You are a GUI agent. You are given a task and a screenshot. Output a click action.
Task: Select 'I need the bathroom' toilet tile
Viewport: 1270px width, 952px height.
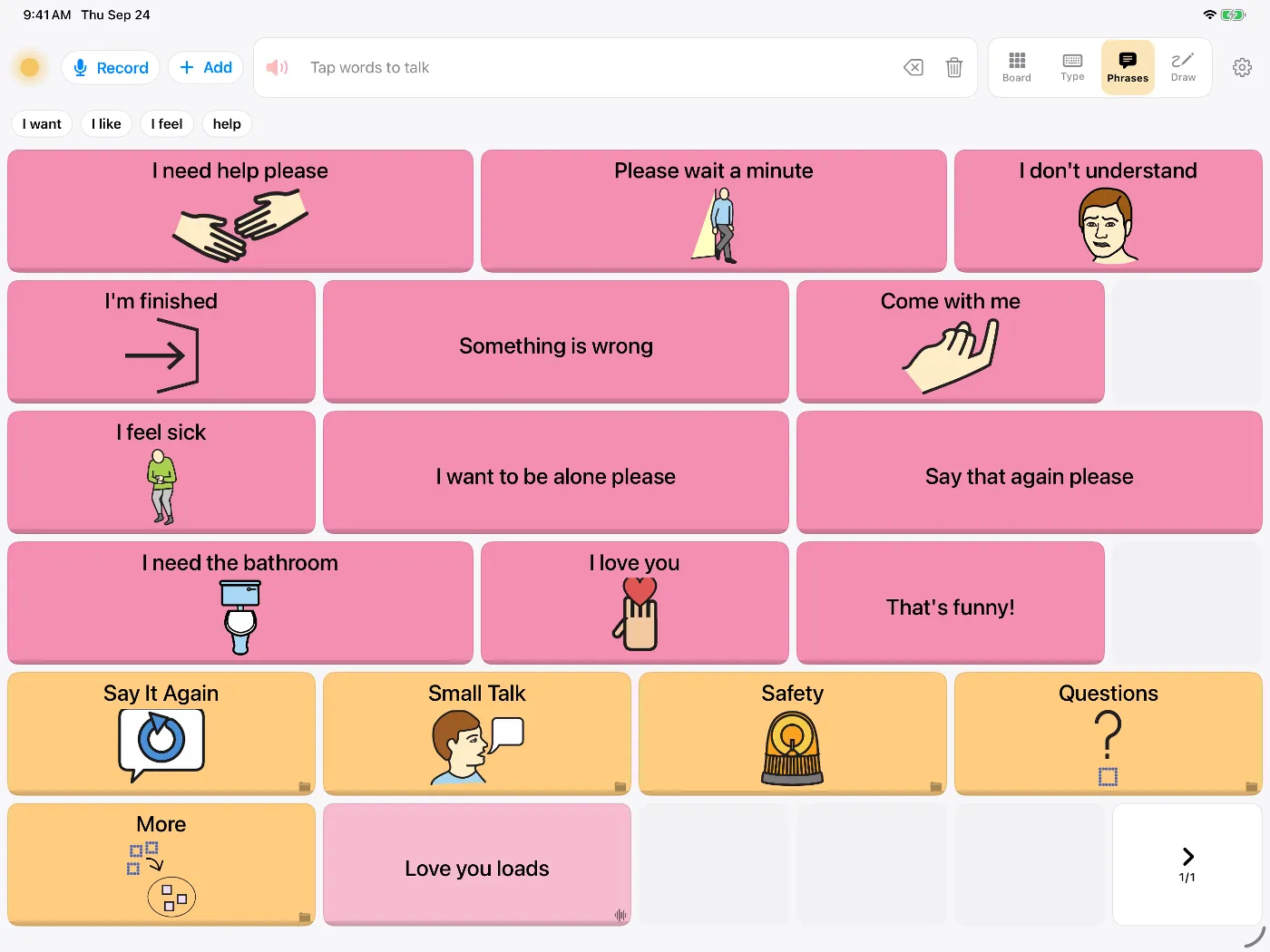[x=240, y=602]
